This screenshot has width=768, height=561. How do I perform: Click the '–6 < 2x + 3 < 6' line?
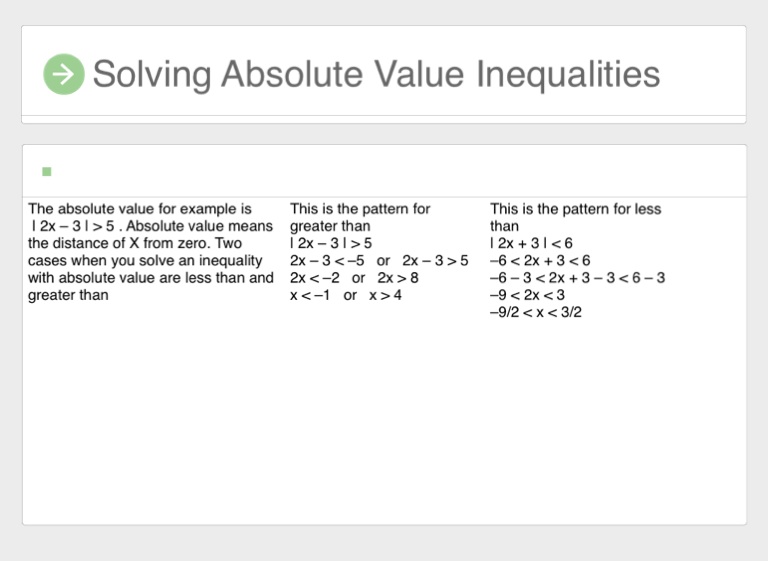pos(540,261)
